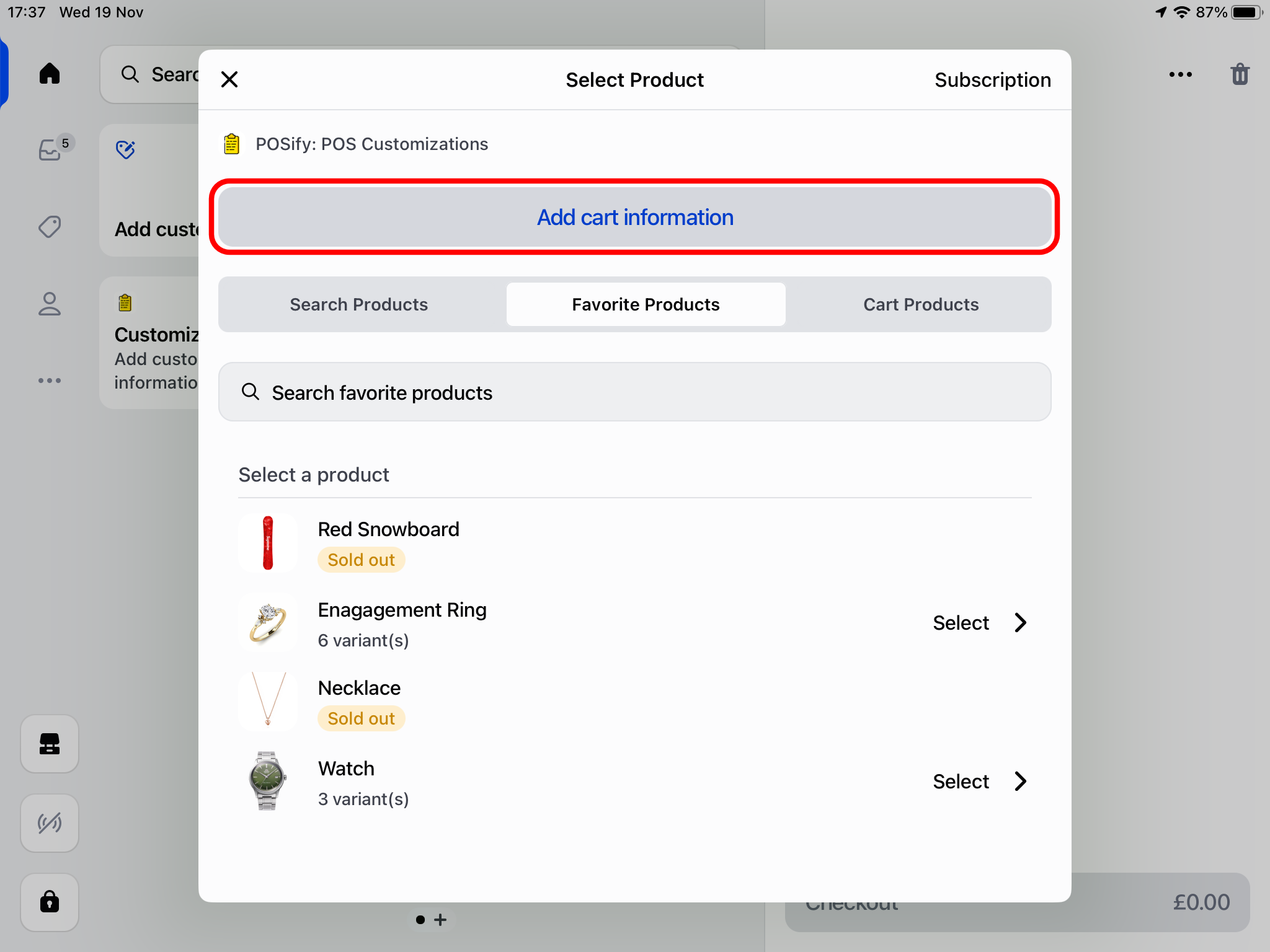Tap the tag icon in sidebar
Screen dimensions: 1270x952
point(50,227)
